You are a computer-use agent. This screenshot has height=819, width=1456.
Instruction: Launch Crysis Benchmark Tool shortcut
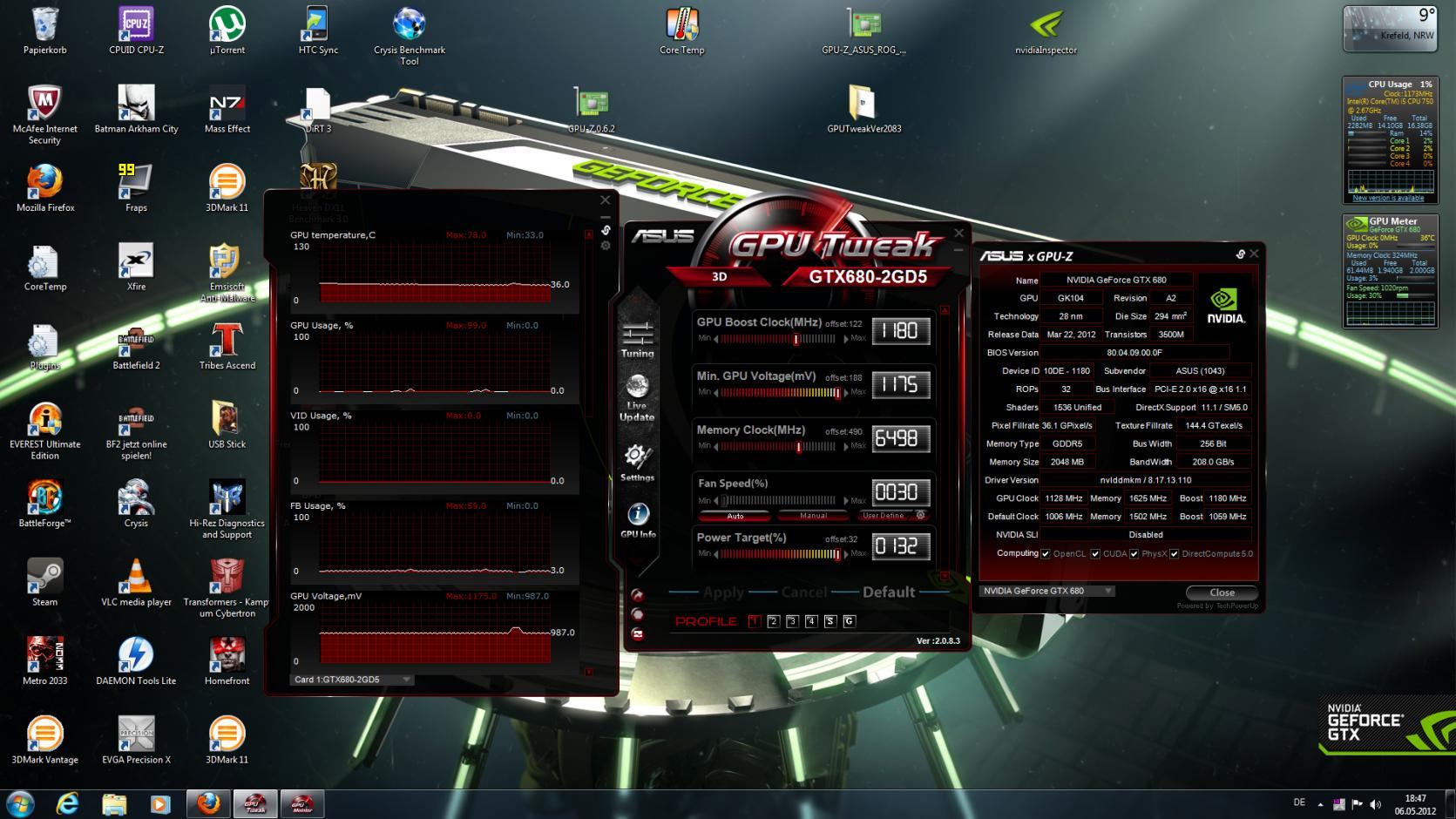409,37
